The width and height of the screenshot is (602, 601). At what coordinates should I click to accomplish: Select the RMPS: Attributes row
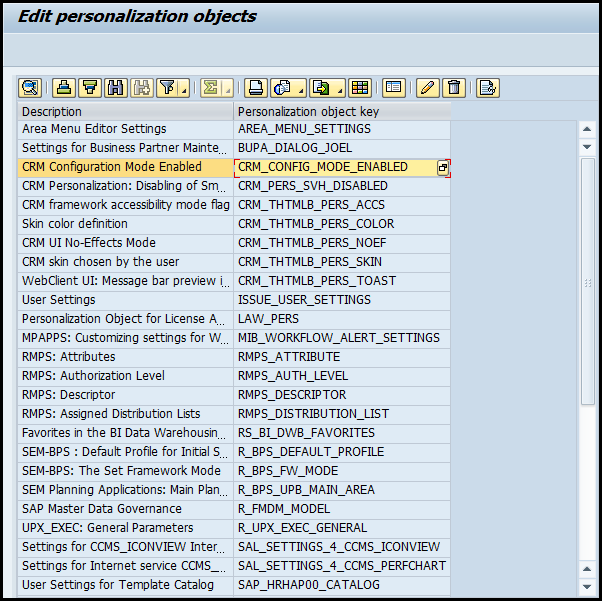[126, 357]
